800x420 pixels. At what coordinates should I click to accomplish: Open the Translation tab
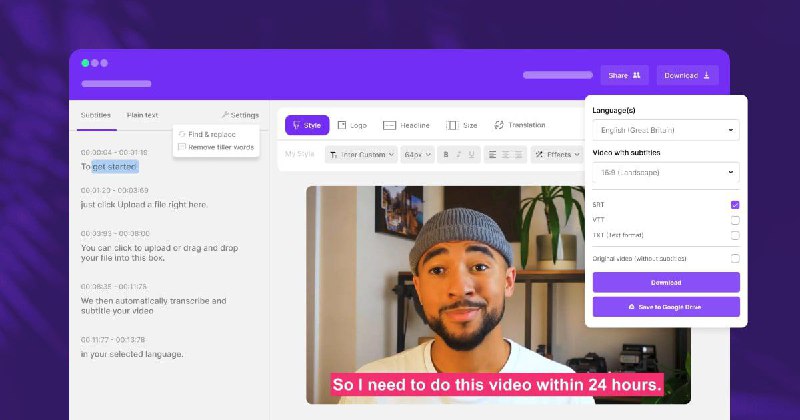point(520,125)
